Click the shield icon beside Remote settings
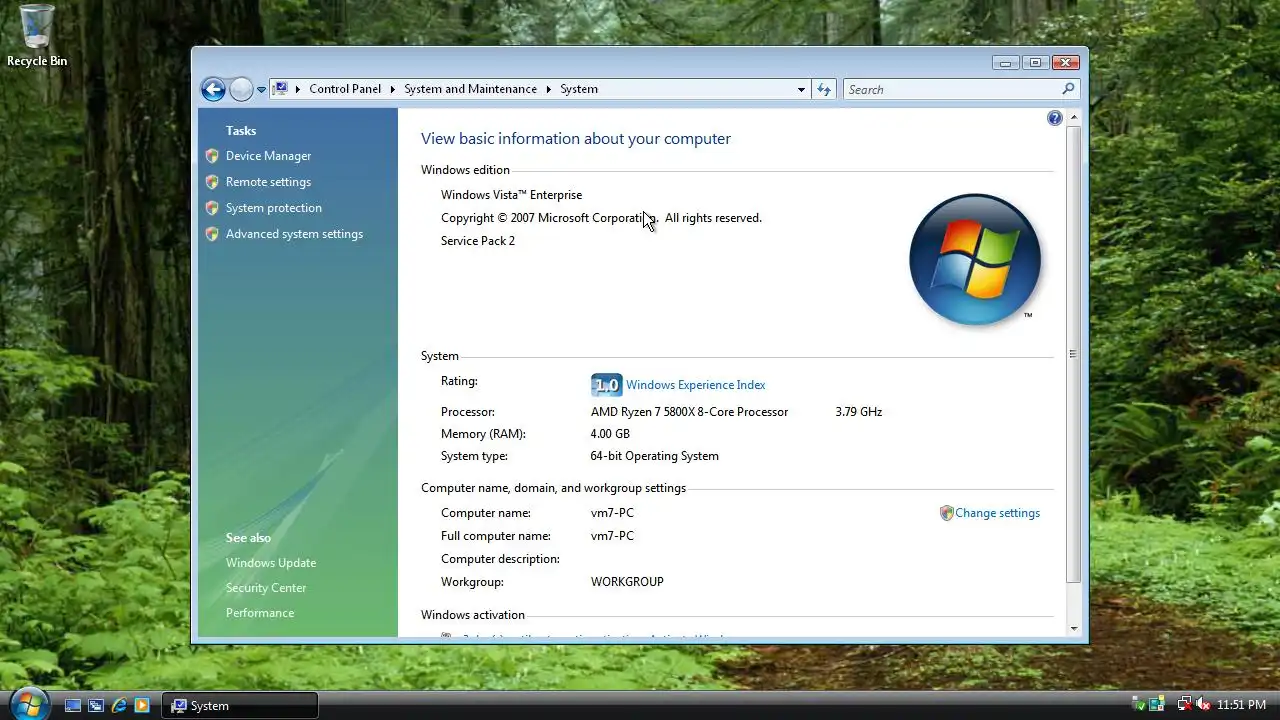The image size is (1280, 720). click(212, 182)
